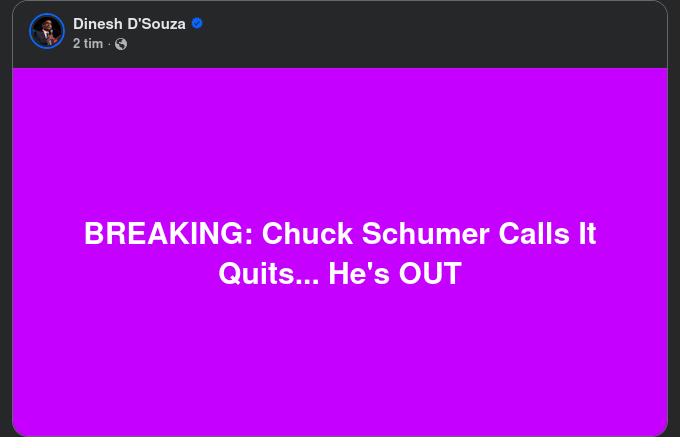Open the post via "2 tim" timestamp

(x=87, y=44)
